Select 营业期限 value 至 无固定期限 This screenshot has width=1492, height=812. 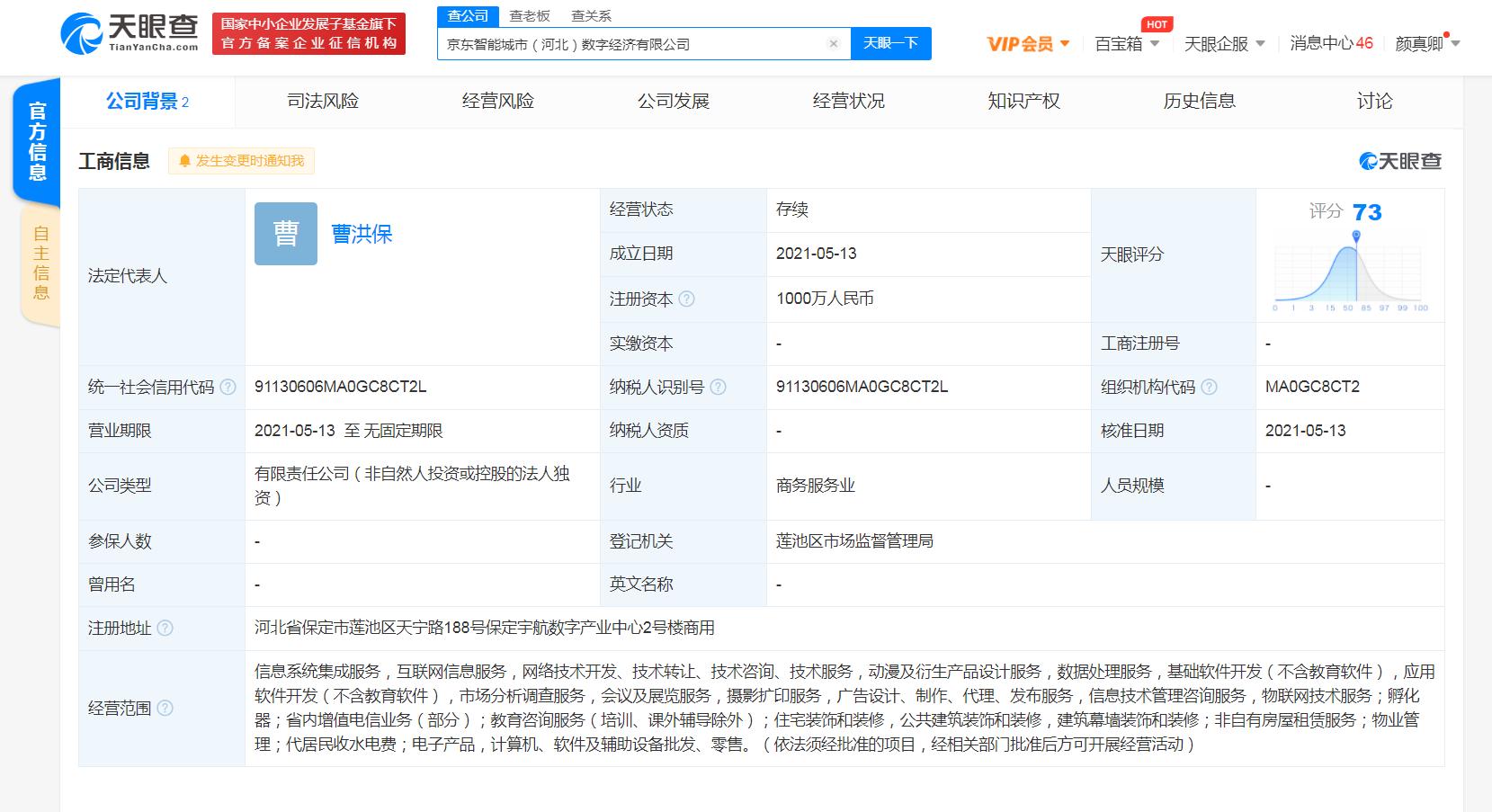click(349, 431)
